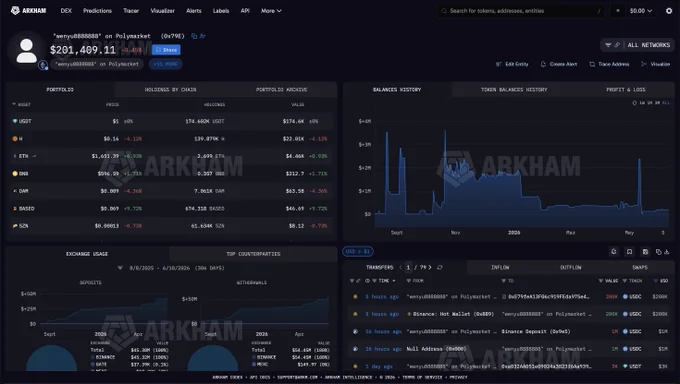Viewport: 680px width, 384px height.
Task: Click the link icon beside All Networks
Action: [617, 45]
